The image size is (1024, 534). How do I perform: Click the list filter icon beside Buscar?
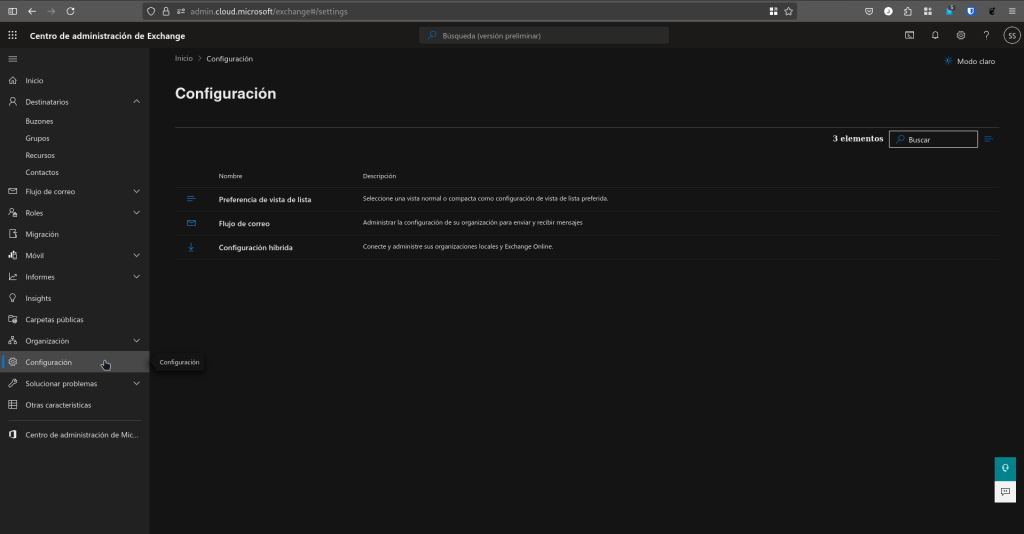click(988, 139)
